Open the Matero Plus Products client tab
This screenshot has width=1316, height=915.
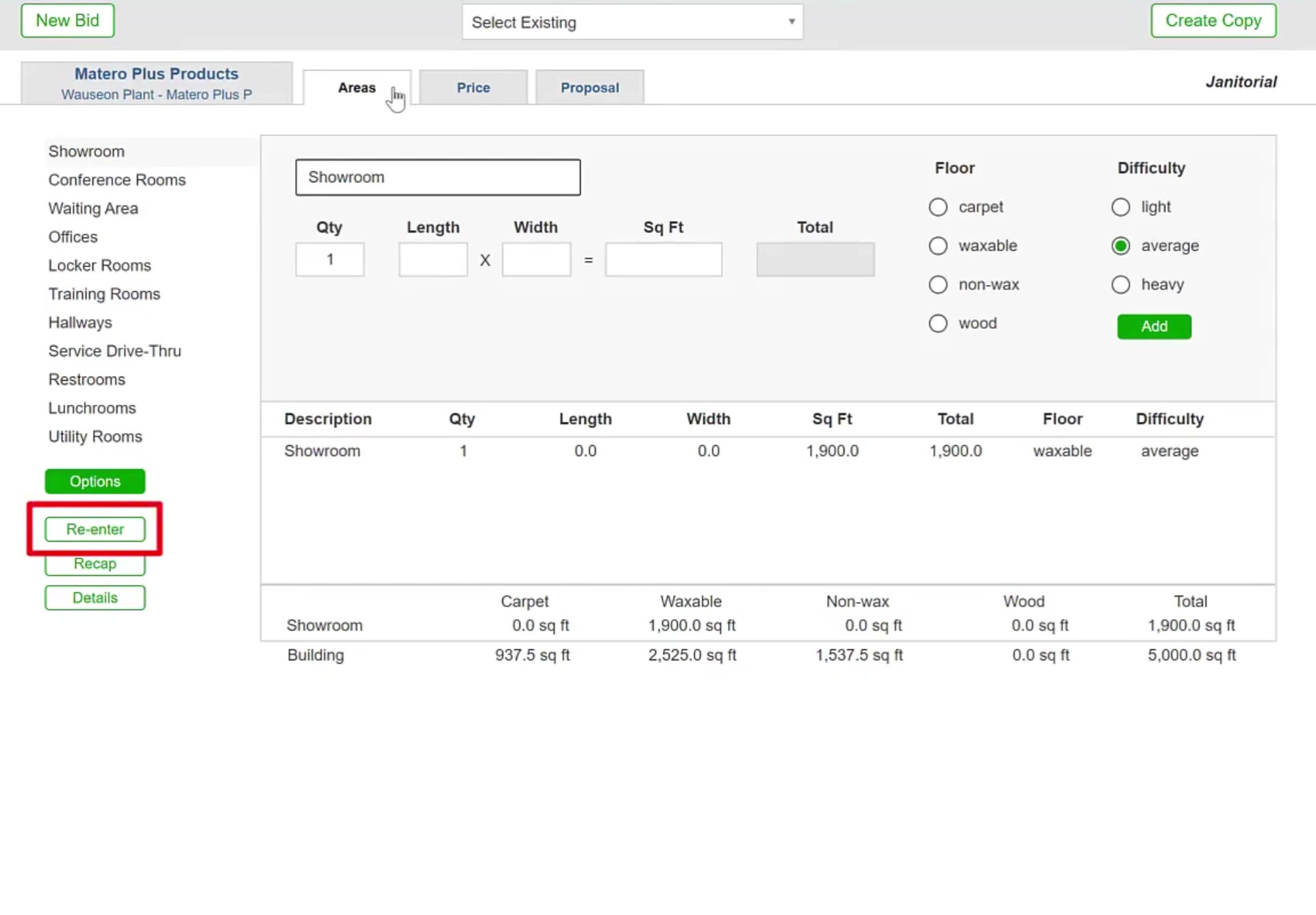pyautogui.click(x=156, y=84)
